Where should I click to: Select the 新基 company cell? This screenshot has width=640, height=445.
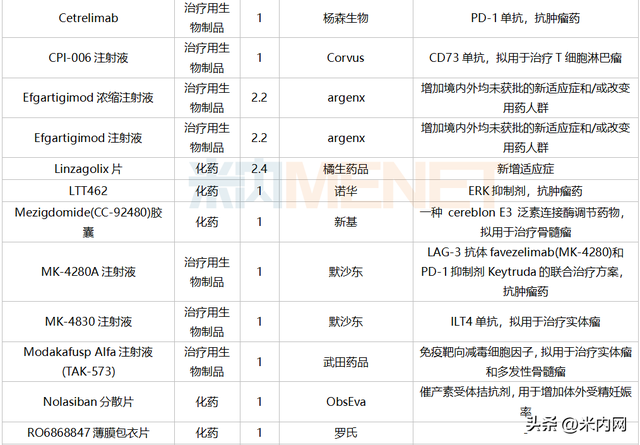[346, 222]
